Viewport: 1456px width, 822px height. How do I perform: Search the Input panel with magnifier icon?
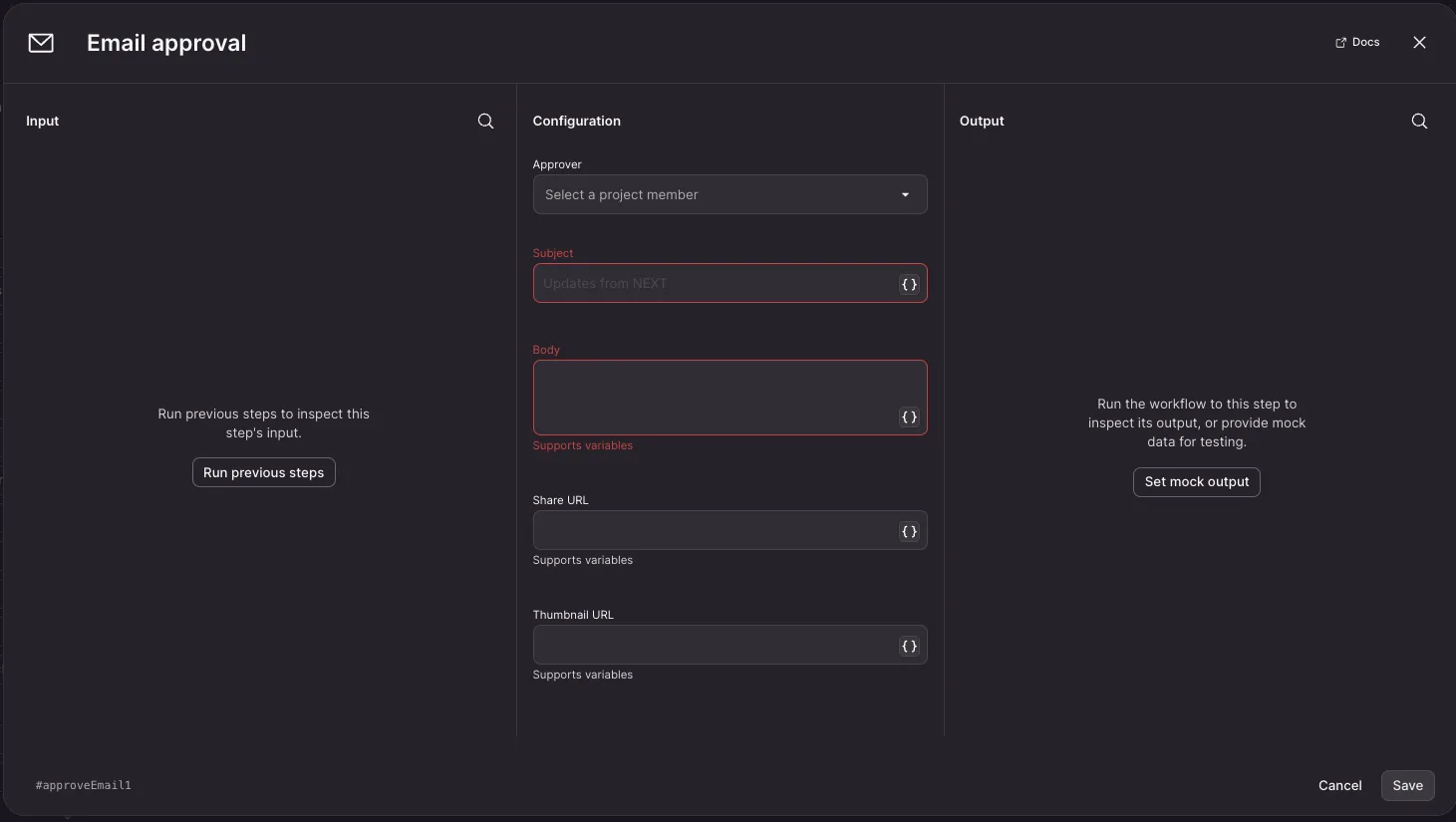pos(485,121)
